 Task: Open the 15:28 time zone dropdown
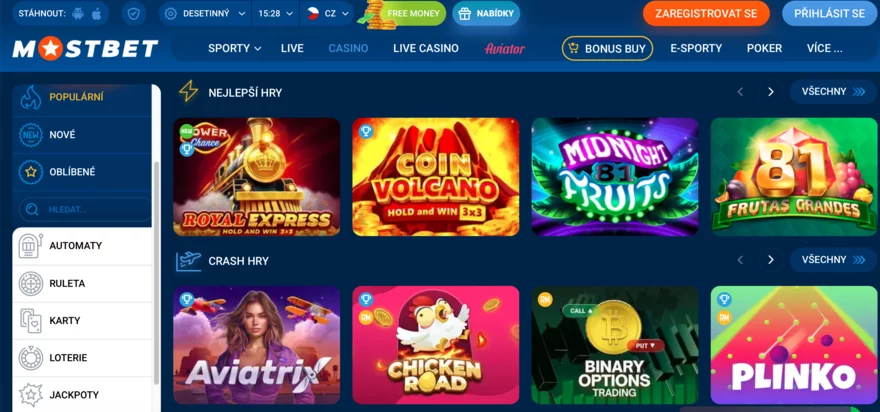click(x=276, y=13)
